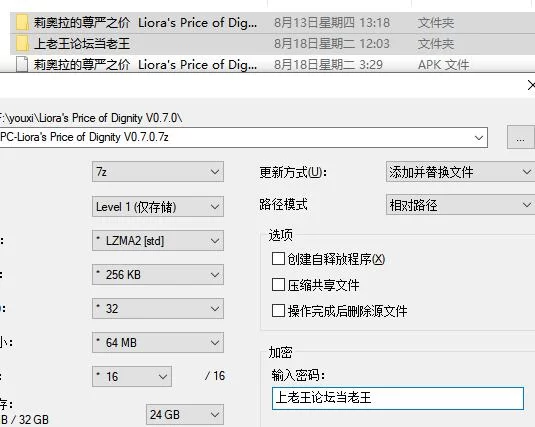Image resolution: width=535 pixels, height=427 pixels.
Task: Open the 64 MB block size dropdown
Action: [x=158, y=342]
